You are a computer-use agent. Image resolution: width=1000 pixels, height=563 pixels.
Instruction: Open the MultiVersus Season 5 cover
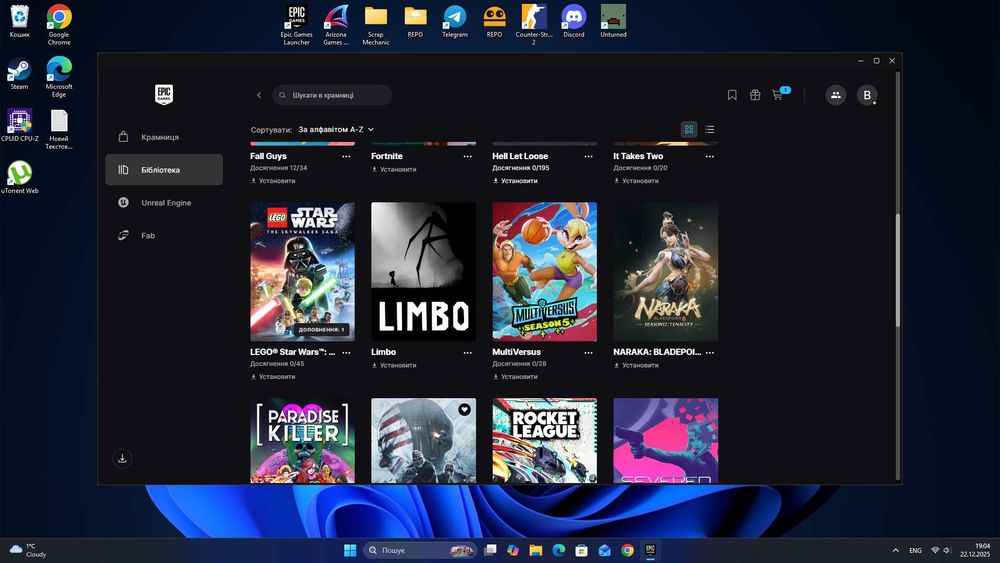(545, 272)
